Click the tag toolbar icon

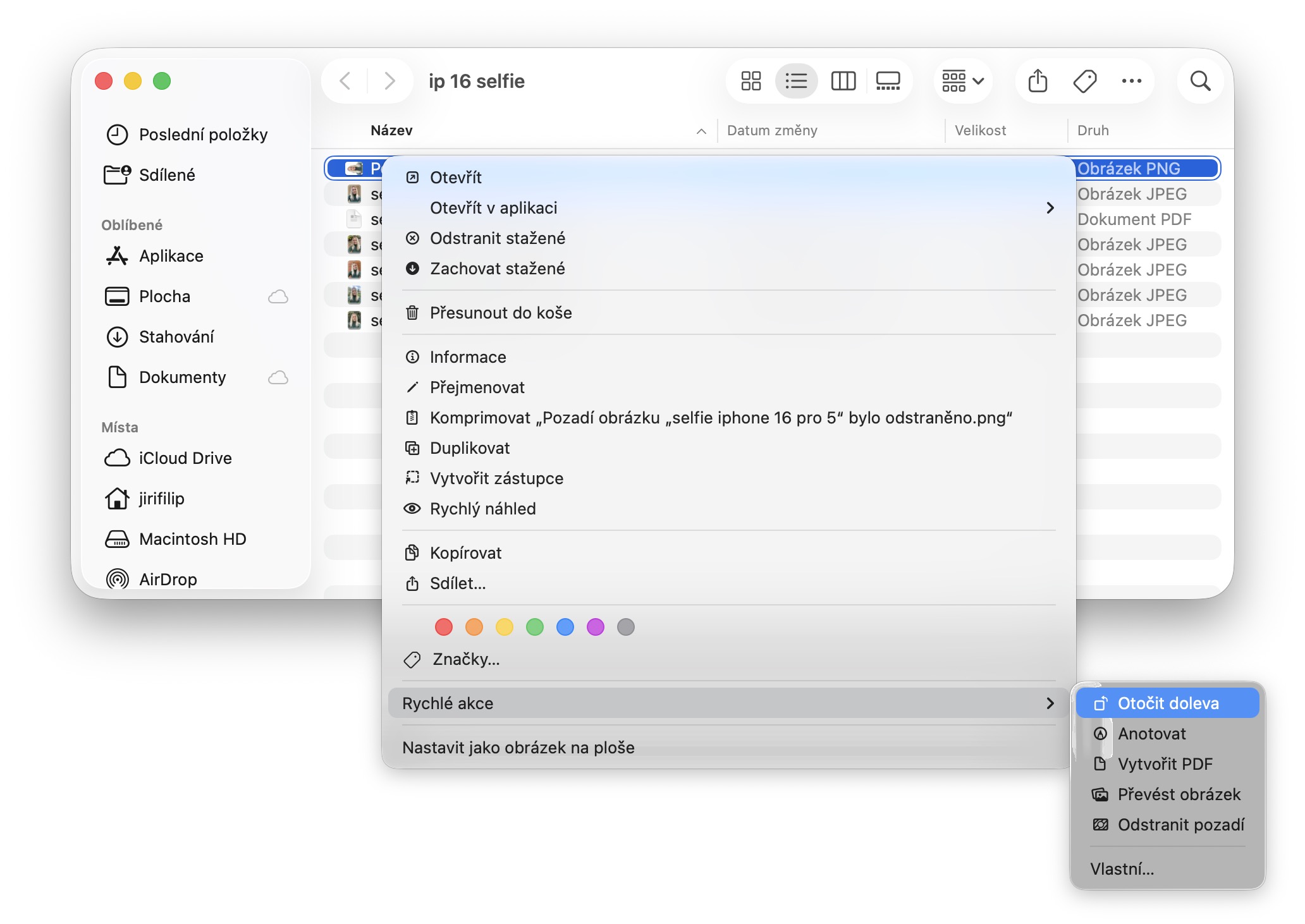coord(1084,81)
